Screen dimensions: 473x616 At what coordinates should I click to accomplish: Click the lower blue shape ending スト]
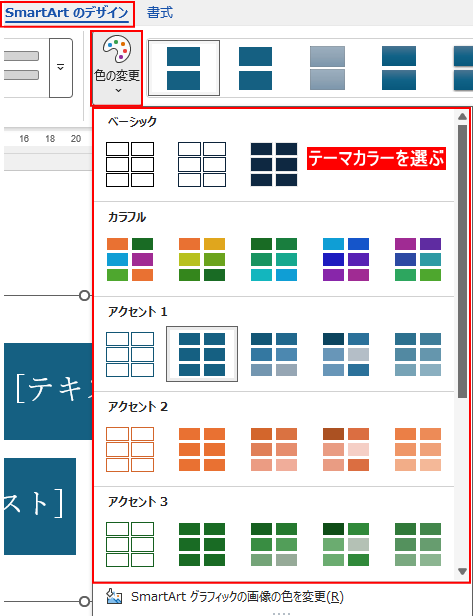point(40,506)
